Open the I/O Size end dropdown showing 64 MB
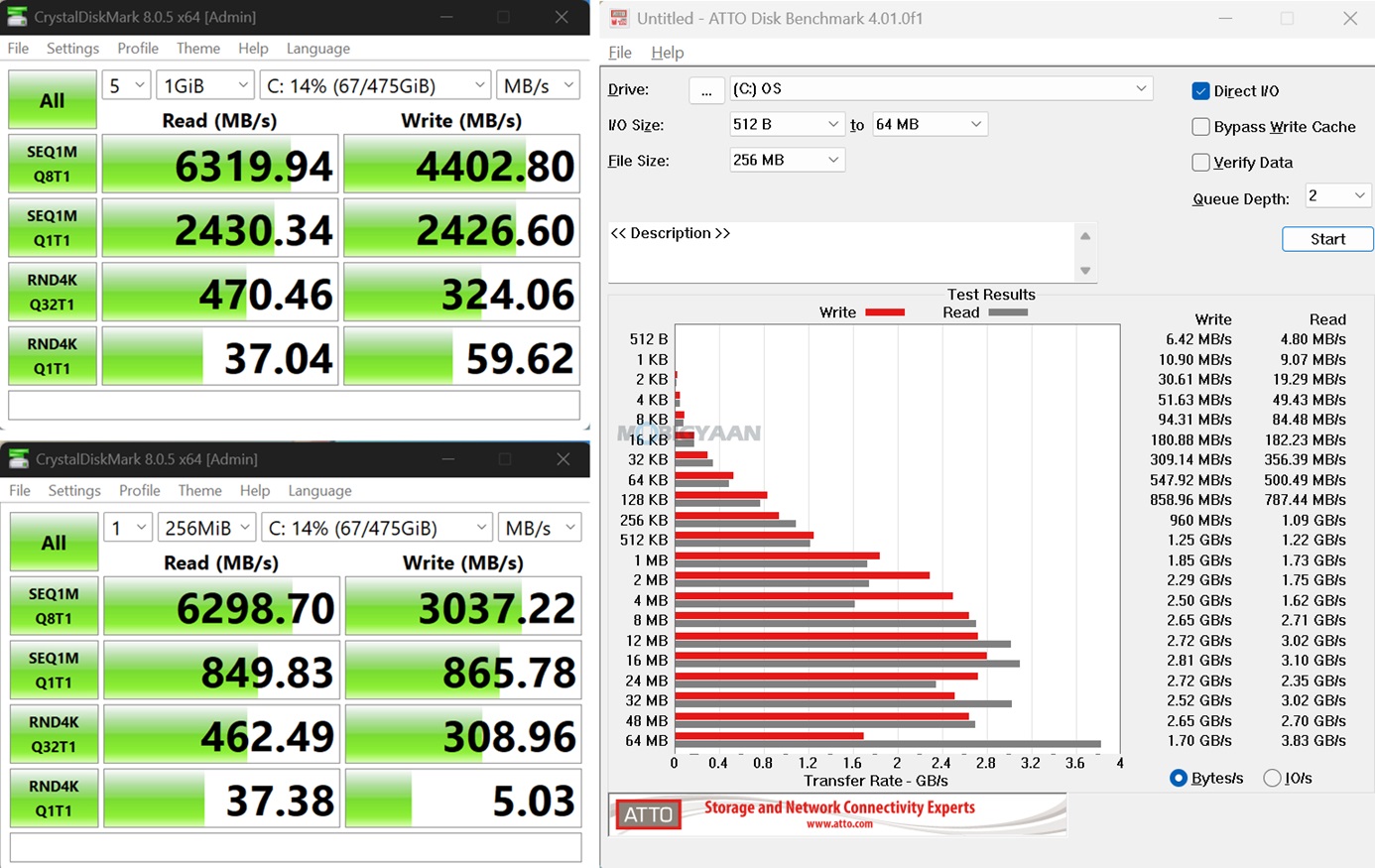 (x=930, y=124)
